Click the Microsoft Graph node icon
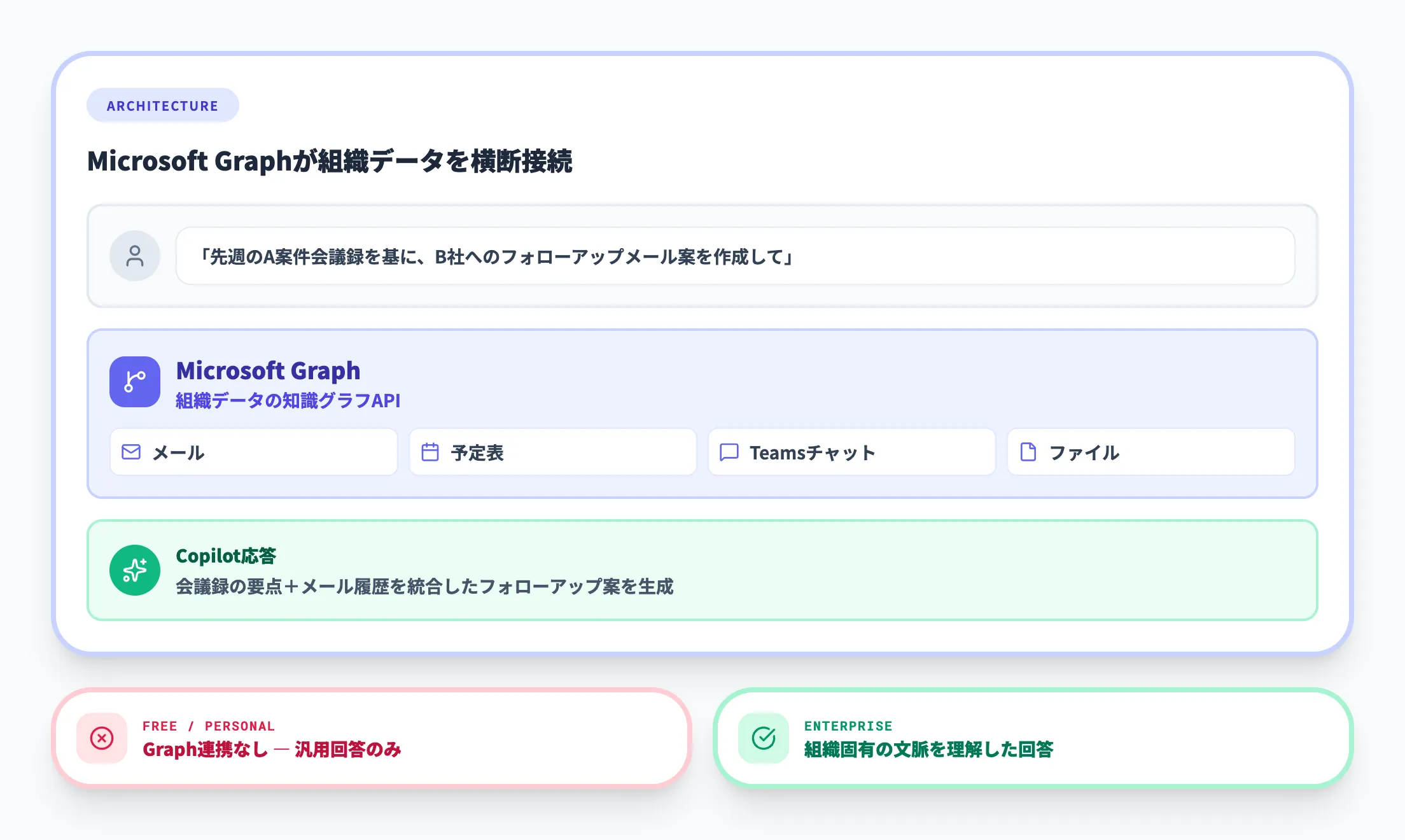The height and width of the screenshot is (840, 1405). (134, 382)
